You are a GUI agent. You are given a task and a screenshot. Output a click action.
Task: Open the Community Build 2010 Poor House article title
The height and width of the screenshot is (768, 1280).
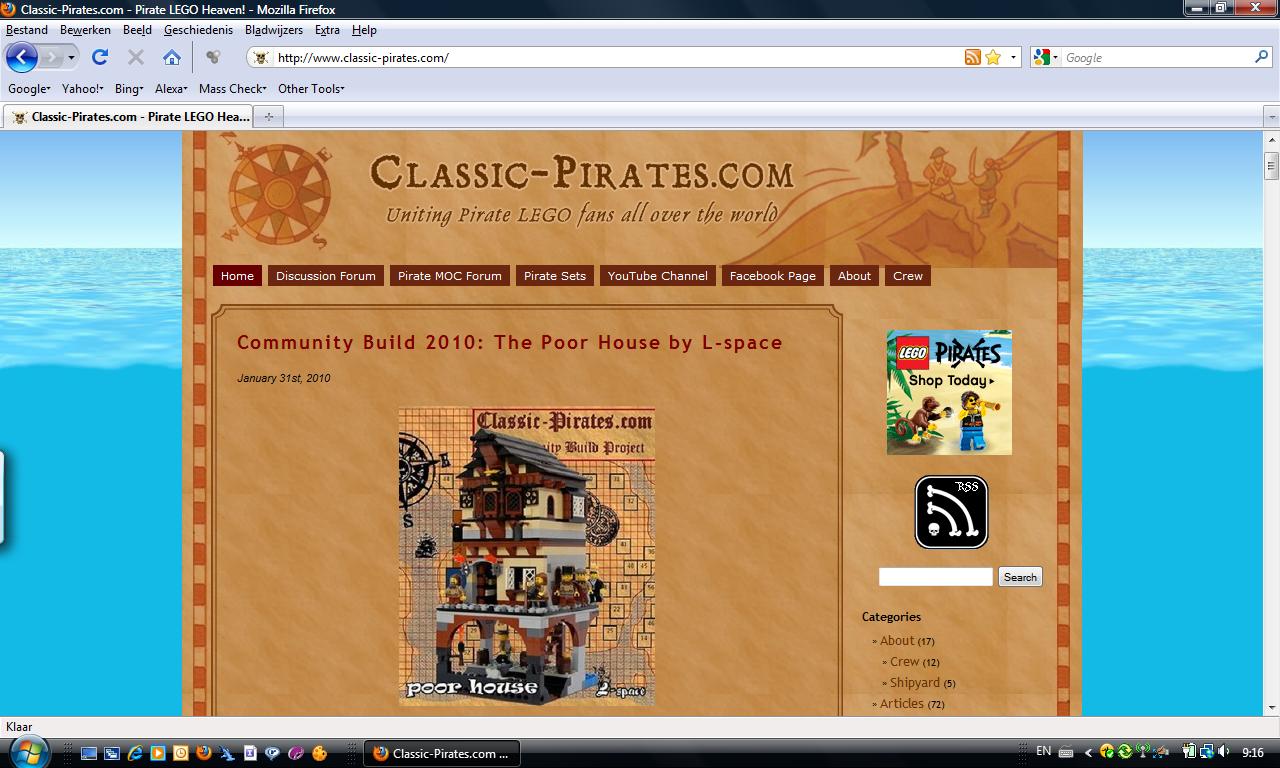pyautogui.click(x=510, y=342)
